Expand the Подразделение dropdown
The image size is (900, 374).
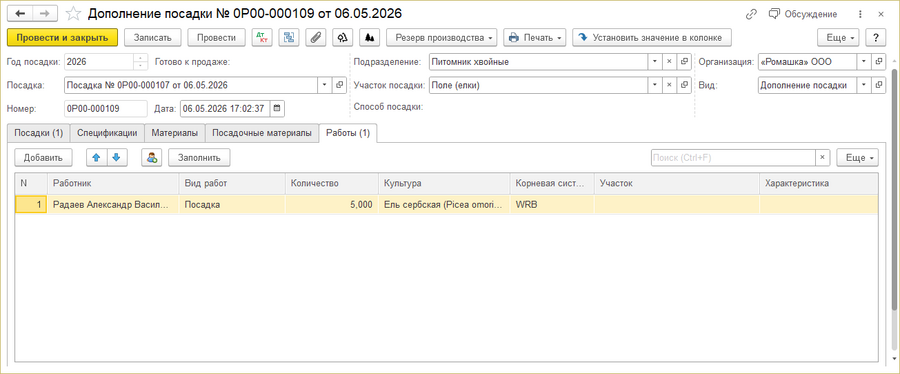pyautogui.click(x=655, y=61)
